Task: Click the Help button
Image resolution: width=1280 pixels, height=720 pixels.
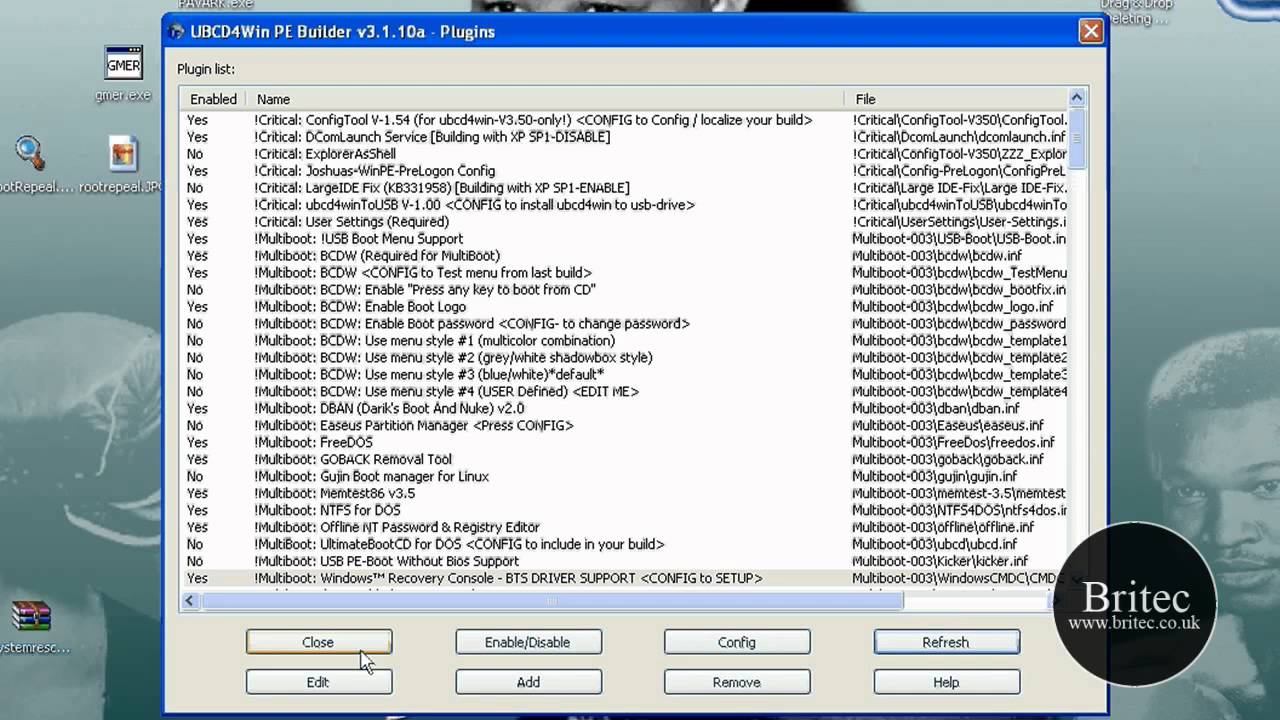Action: [946, 682]
